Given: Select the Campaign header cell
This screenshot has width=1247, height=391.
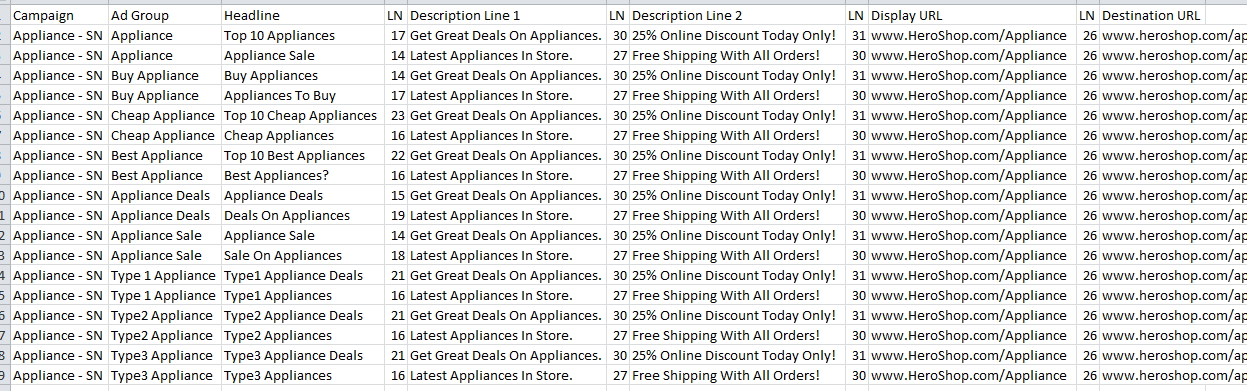Looking at the screenshot, I should (59, 16).
